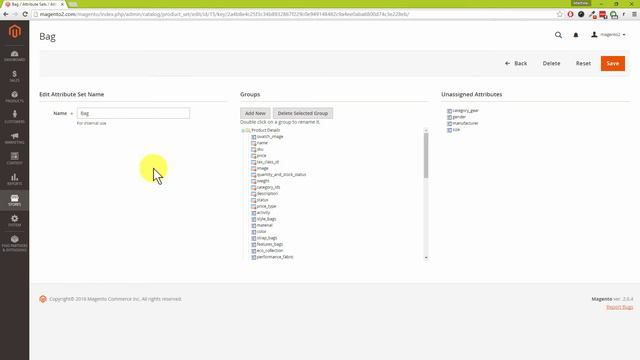This screenshot has height=360, width=640.
Task: Click the Reset button
Action: [583, 63]
